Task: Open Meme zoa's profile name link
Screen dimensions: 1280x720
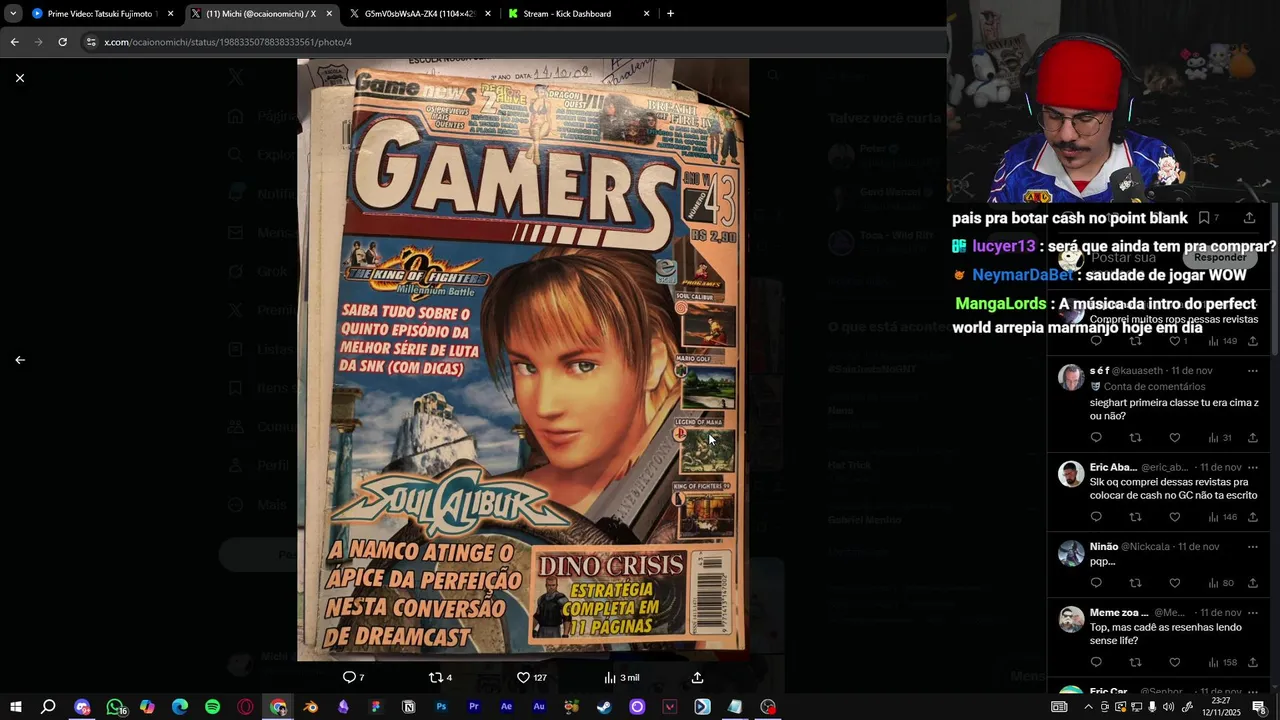Action: pyautogui.click(x=1119, y=612)
